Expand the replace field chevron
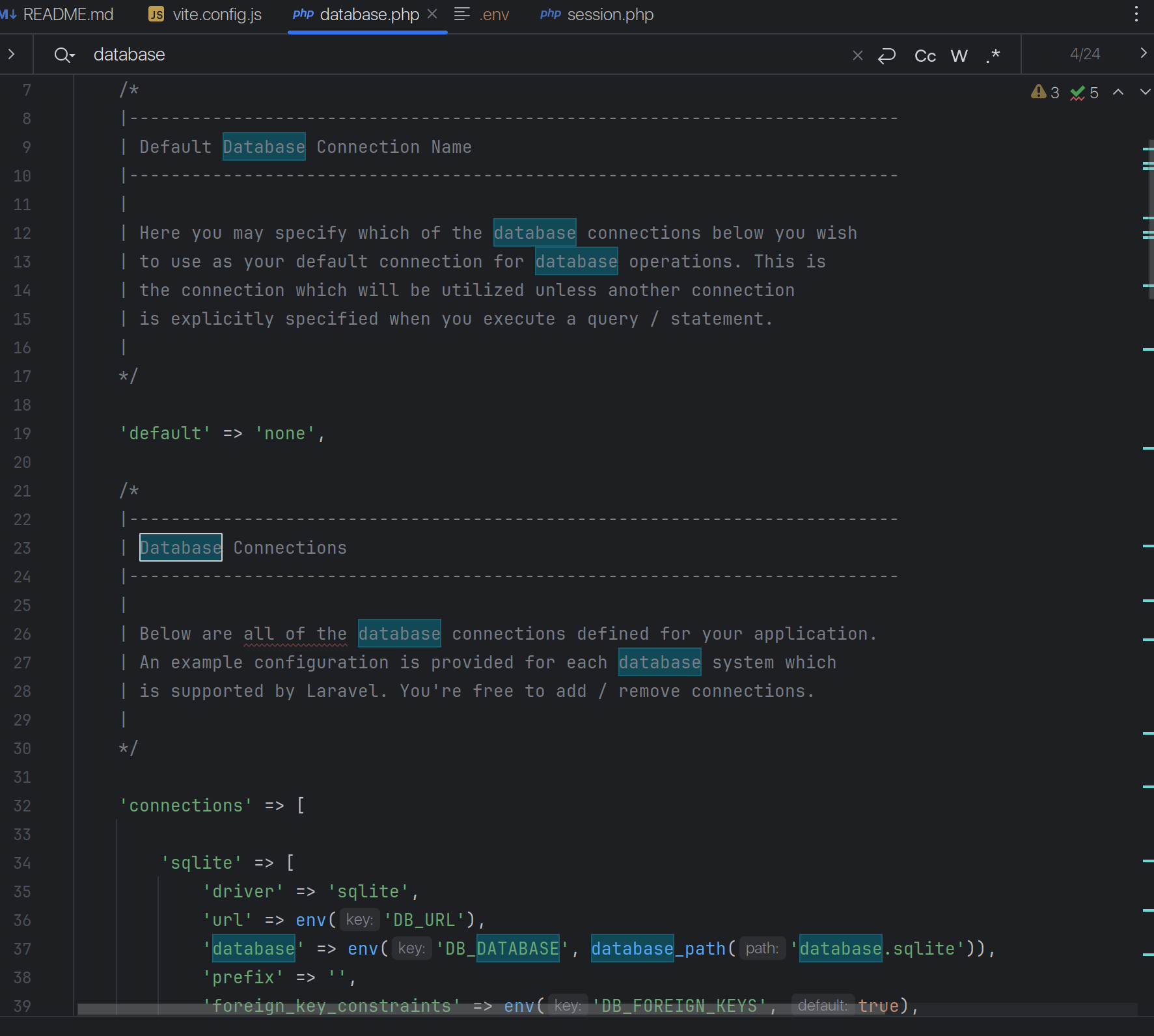This screenshot has width=1154, height=1036. (12, 54)
